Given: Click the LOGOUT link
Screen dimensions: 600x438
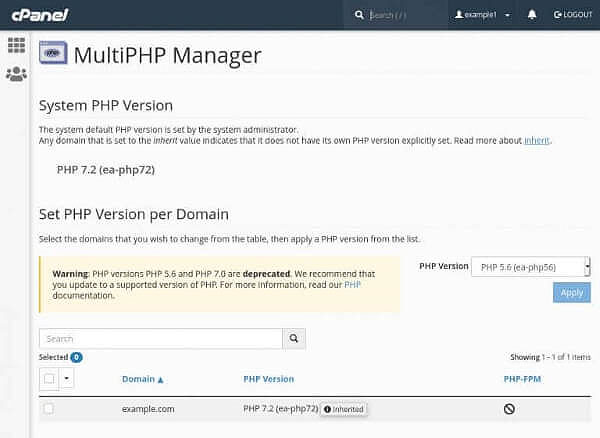Looking at the screenshot, I should [572, 15].
